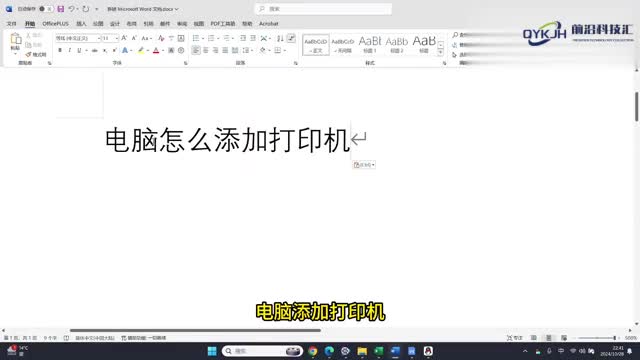The image size is (640, 360).
Task: Open the 设计 tab
Action: (x=115, y=24)
